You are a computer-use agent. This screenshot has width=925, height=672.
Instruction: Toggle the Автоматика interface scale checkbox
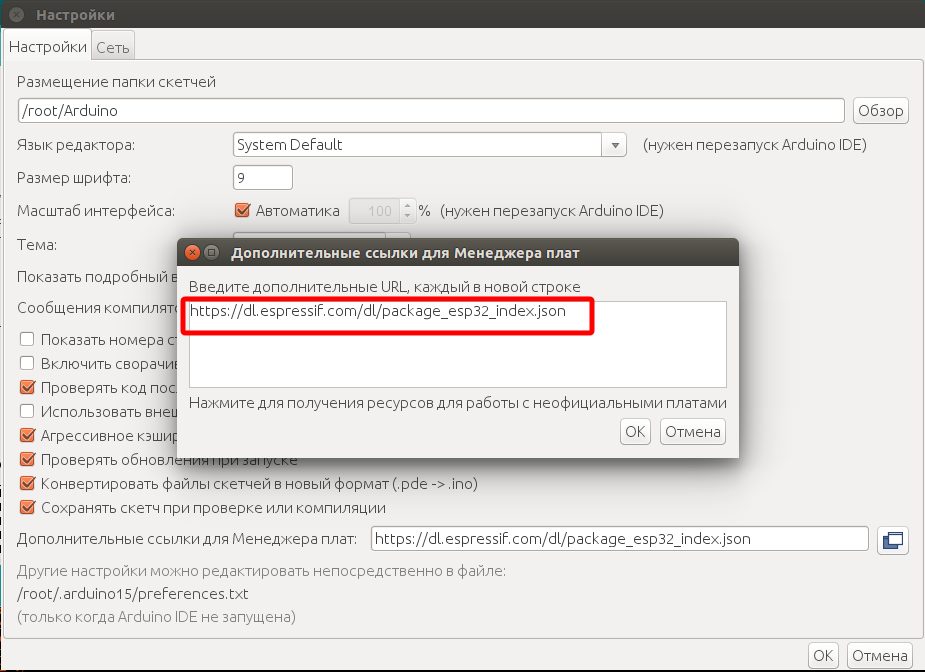(241, 211)
